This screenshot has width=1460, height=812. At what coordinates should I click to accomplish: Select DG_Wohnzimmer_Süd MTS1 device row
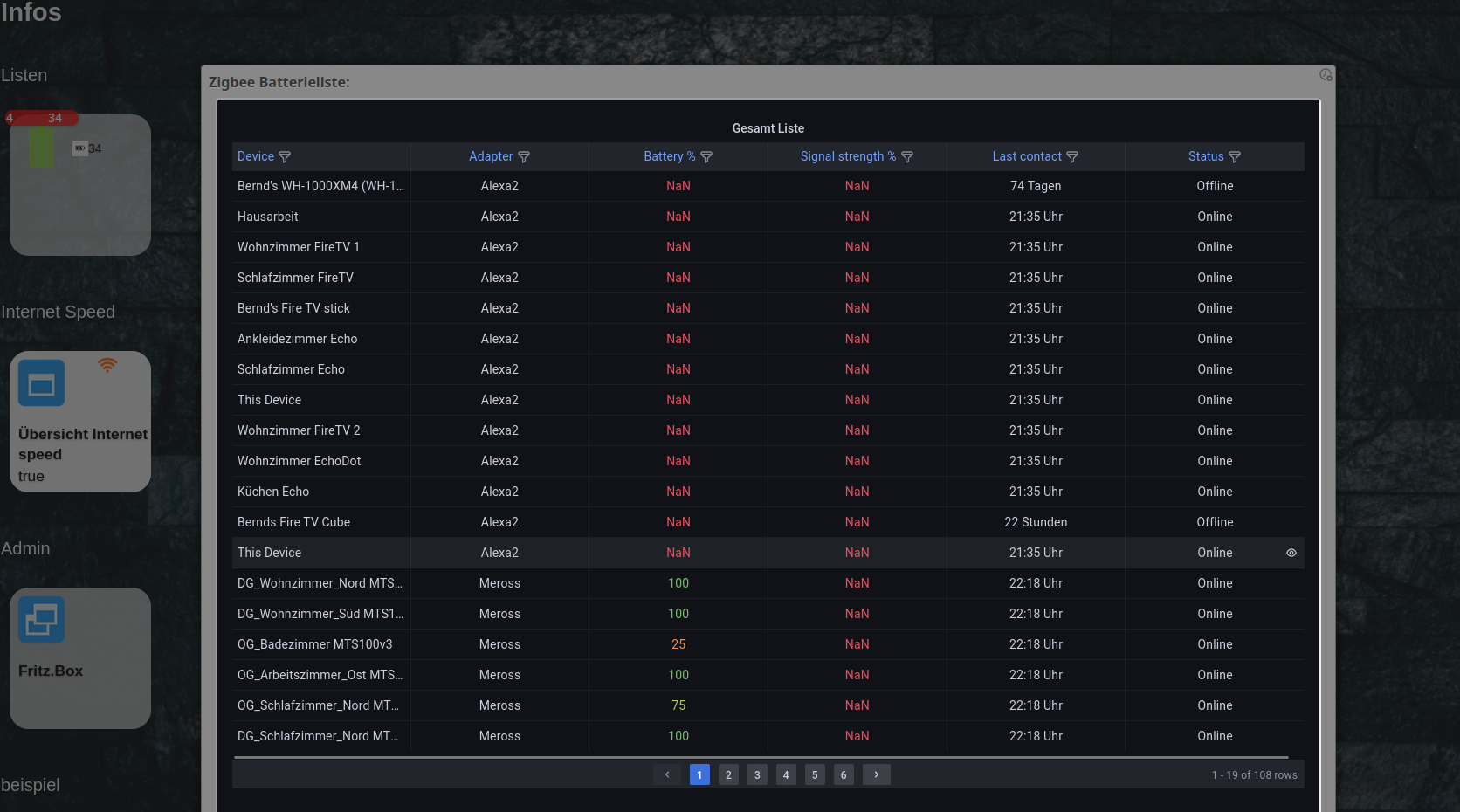tap(768, 614)
